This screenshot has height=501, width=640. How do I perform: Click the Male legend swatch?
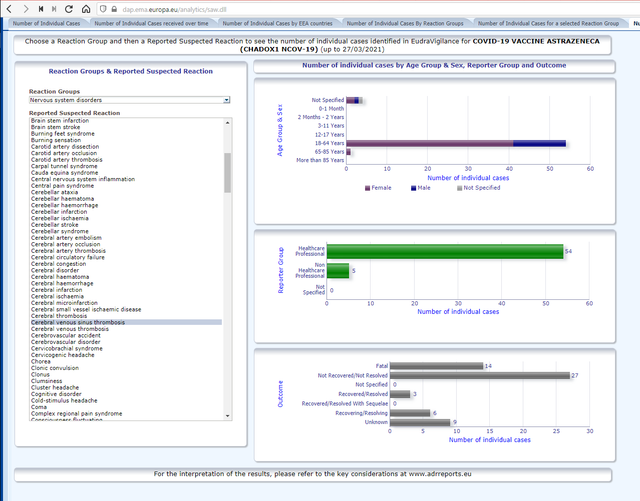pyautogui.click(x=413, y=188)
